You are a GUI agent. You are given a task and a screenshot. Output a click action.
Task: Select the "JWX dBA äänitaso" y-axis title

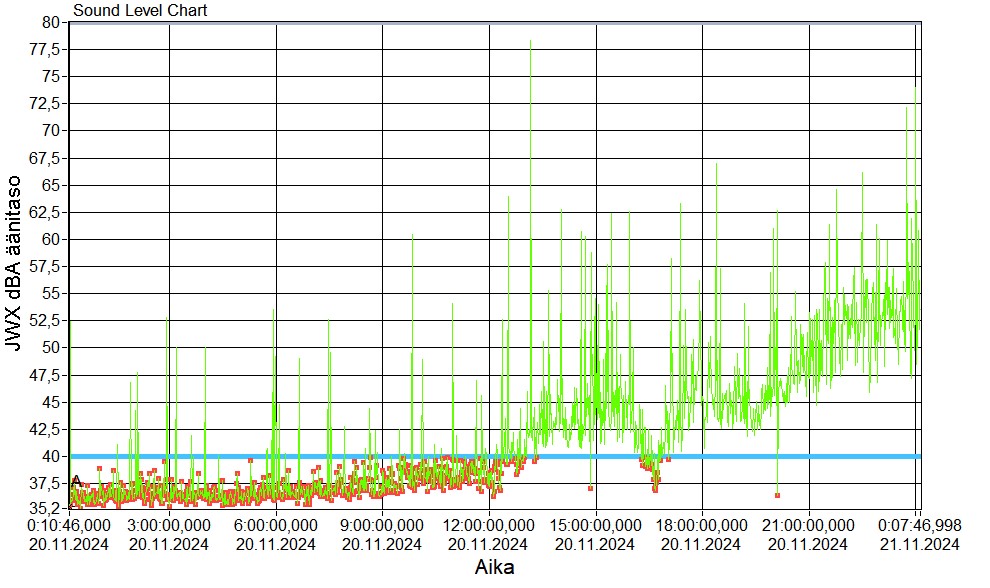13,263
